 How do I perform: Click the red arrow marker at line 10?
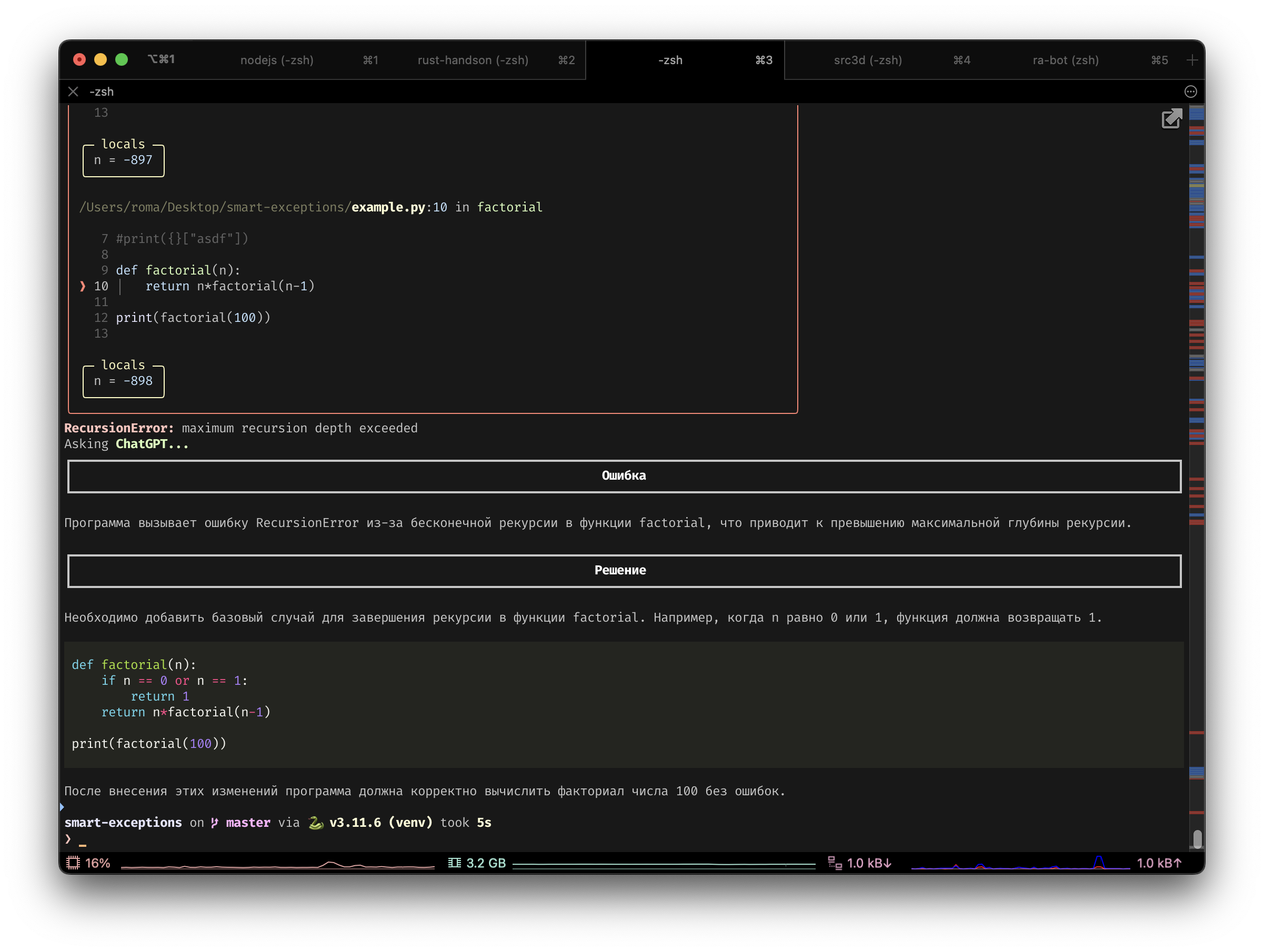pos(82,286)
